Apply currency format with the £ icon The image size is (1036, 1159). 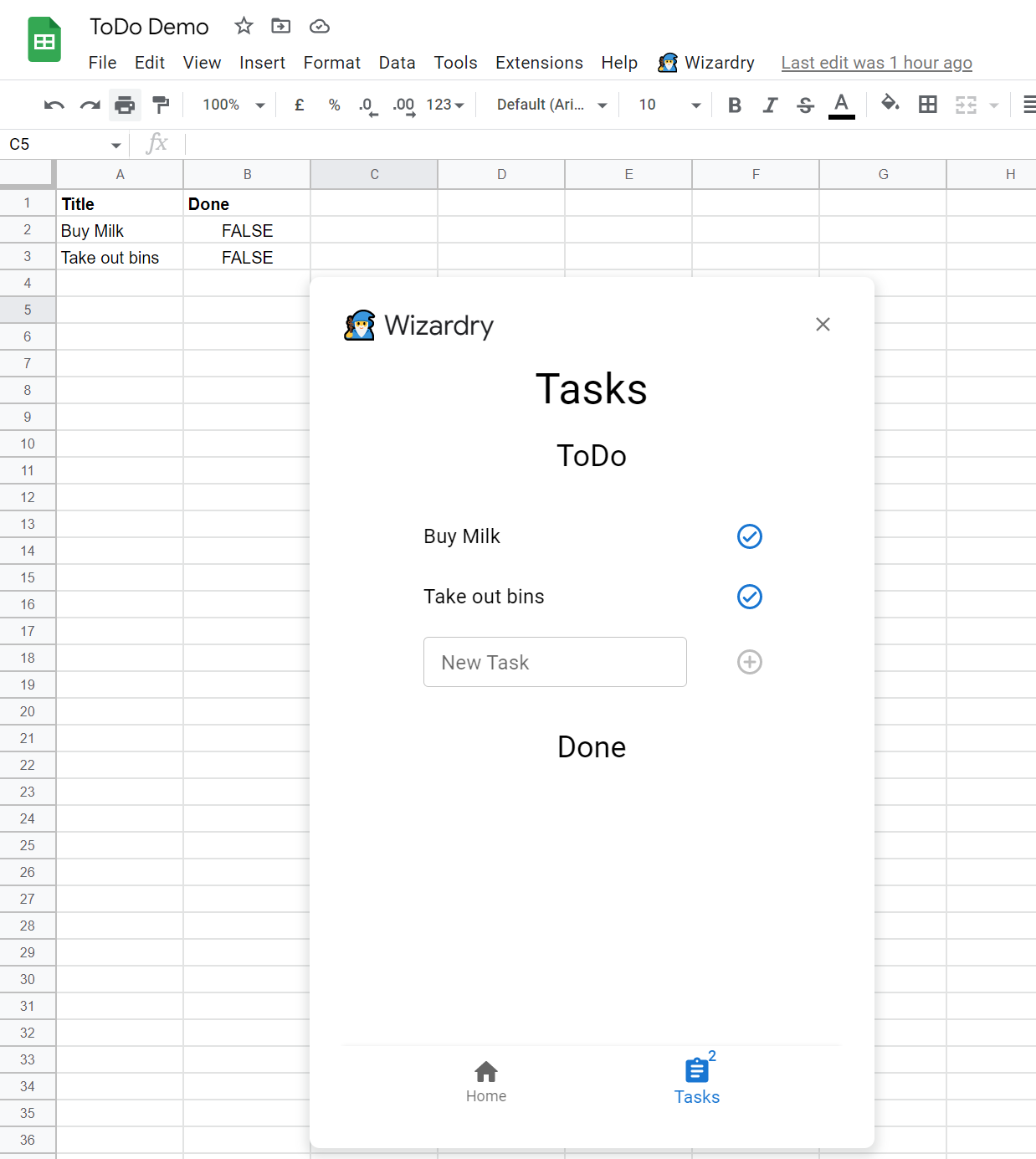point(299,105)
